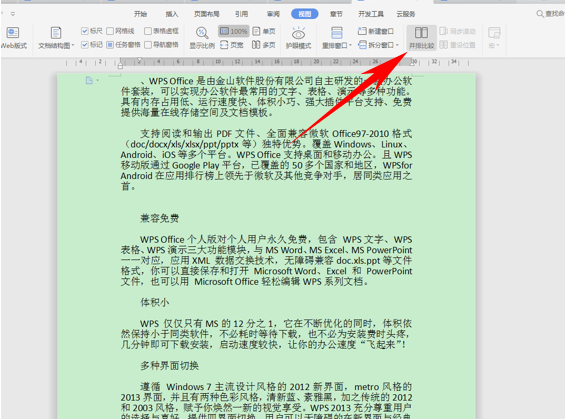Switch to 单页 single page view
Screen dimensions: 565x420
point(264,31)
